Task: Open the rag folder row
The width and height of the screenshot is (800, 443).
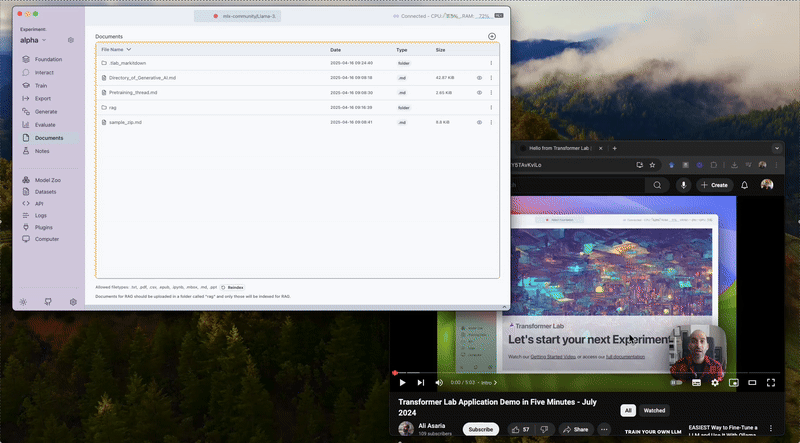Action: coord(113,107)
